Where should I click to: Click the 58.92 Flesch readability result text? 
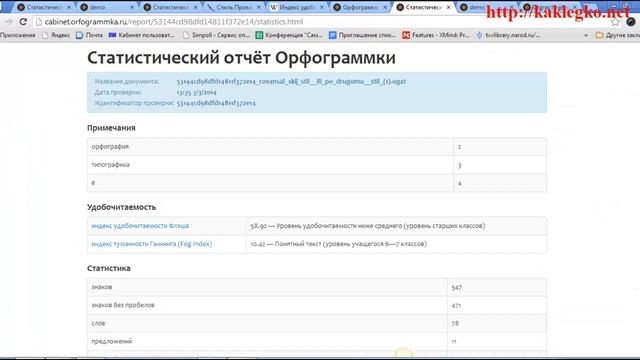[x=368, y=226]
